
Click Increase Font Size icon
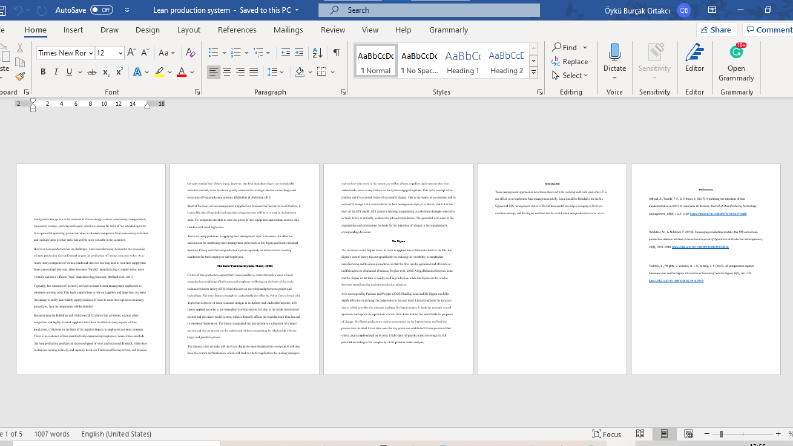[x=131, y=53]
